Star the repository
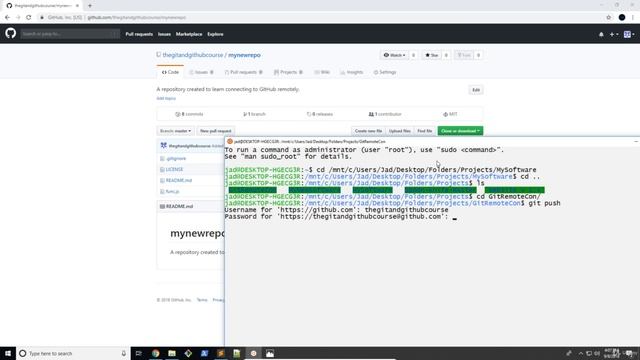The width and height of the screenshot is (640, 360). 431,55
